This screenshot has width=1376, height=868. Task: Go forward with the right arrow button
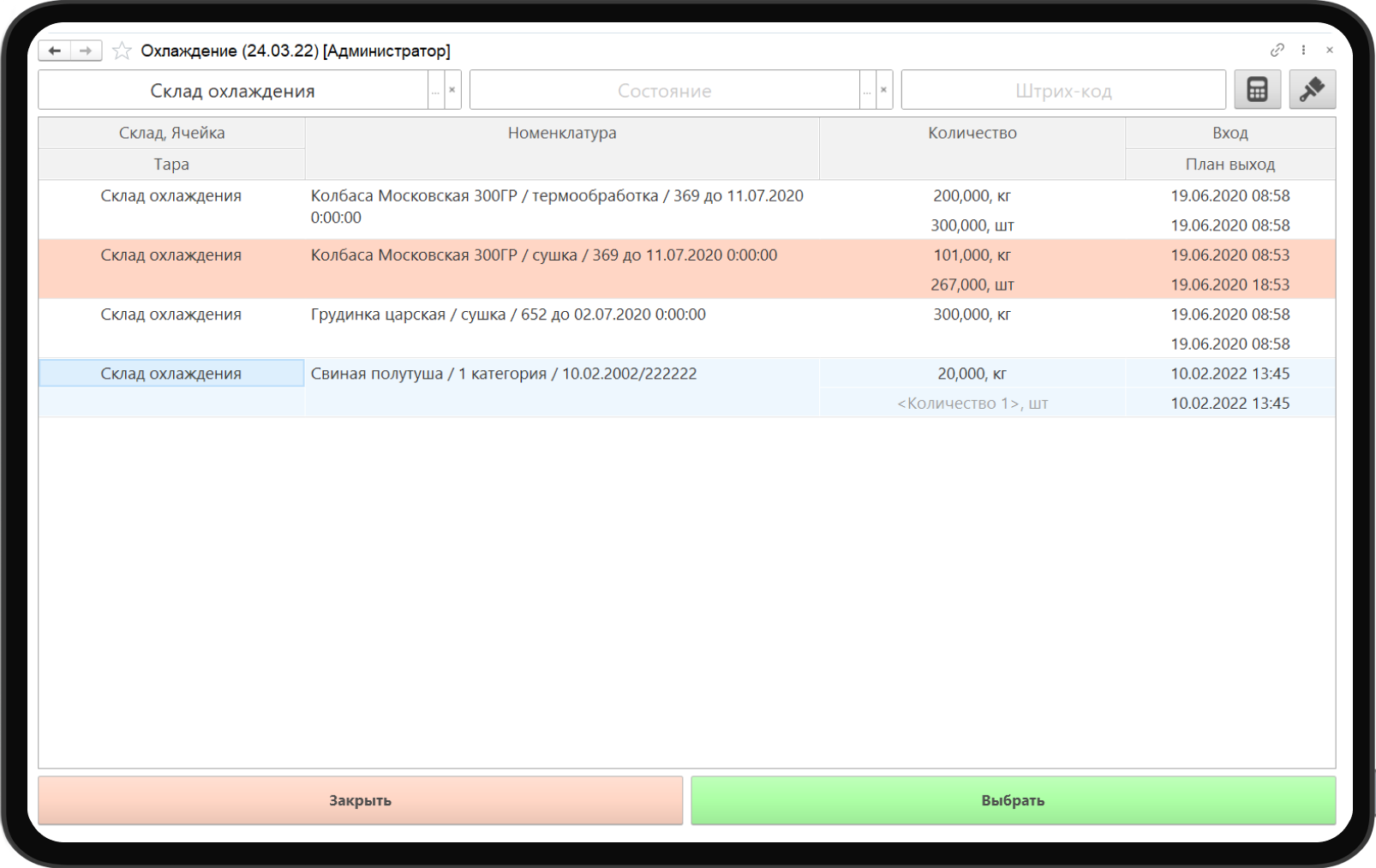(x=86, y=51)
